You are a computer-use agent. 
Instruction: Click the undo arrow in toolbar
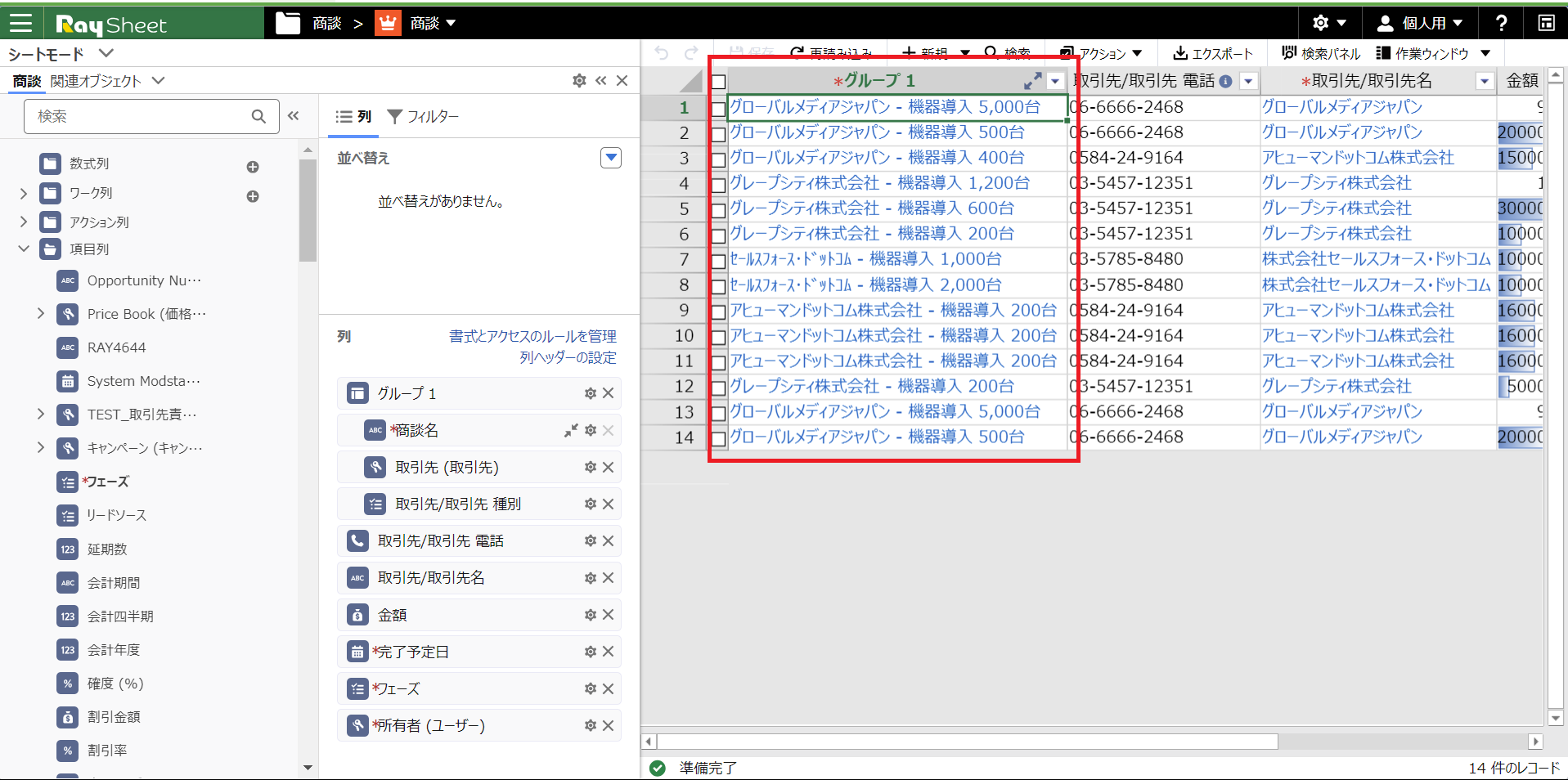click(x=662, y=53)
